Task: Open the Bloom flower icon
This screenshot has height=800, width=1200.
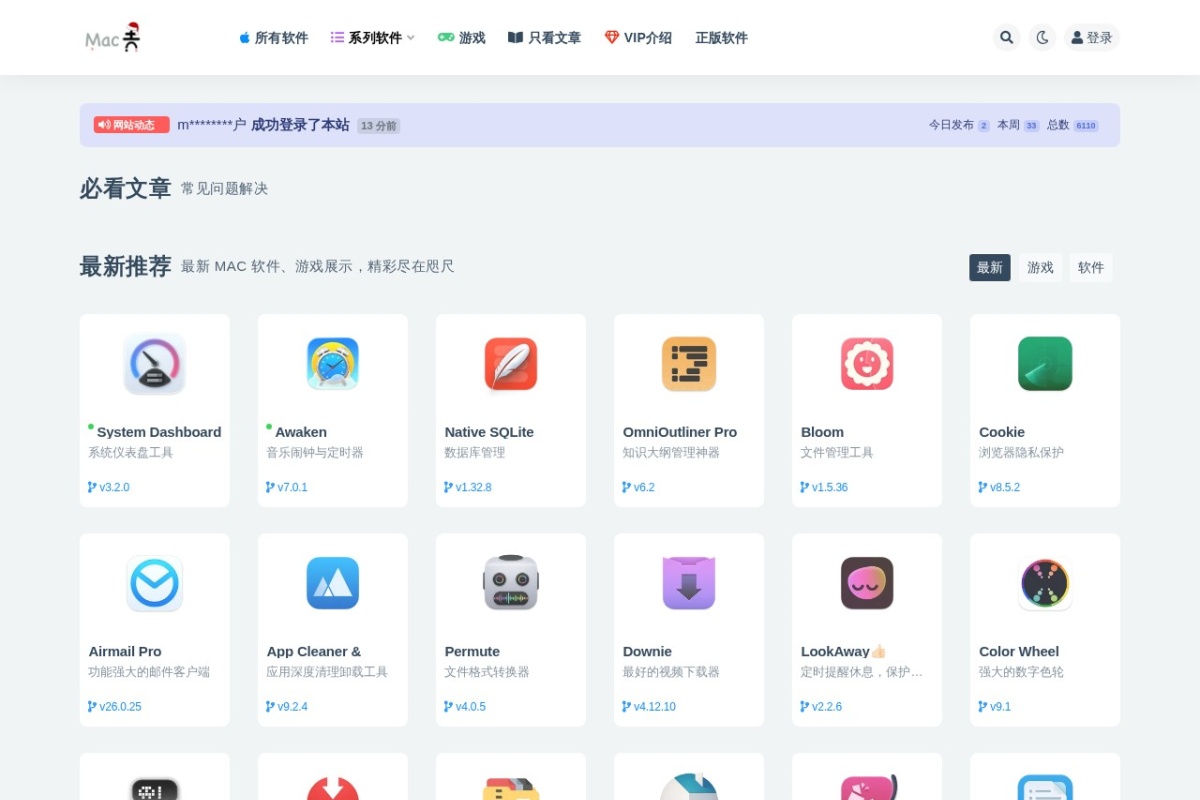Action: 867,364
